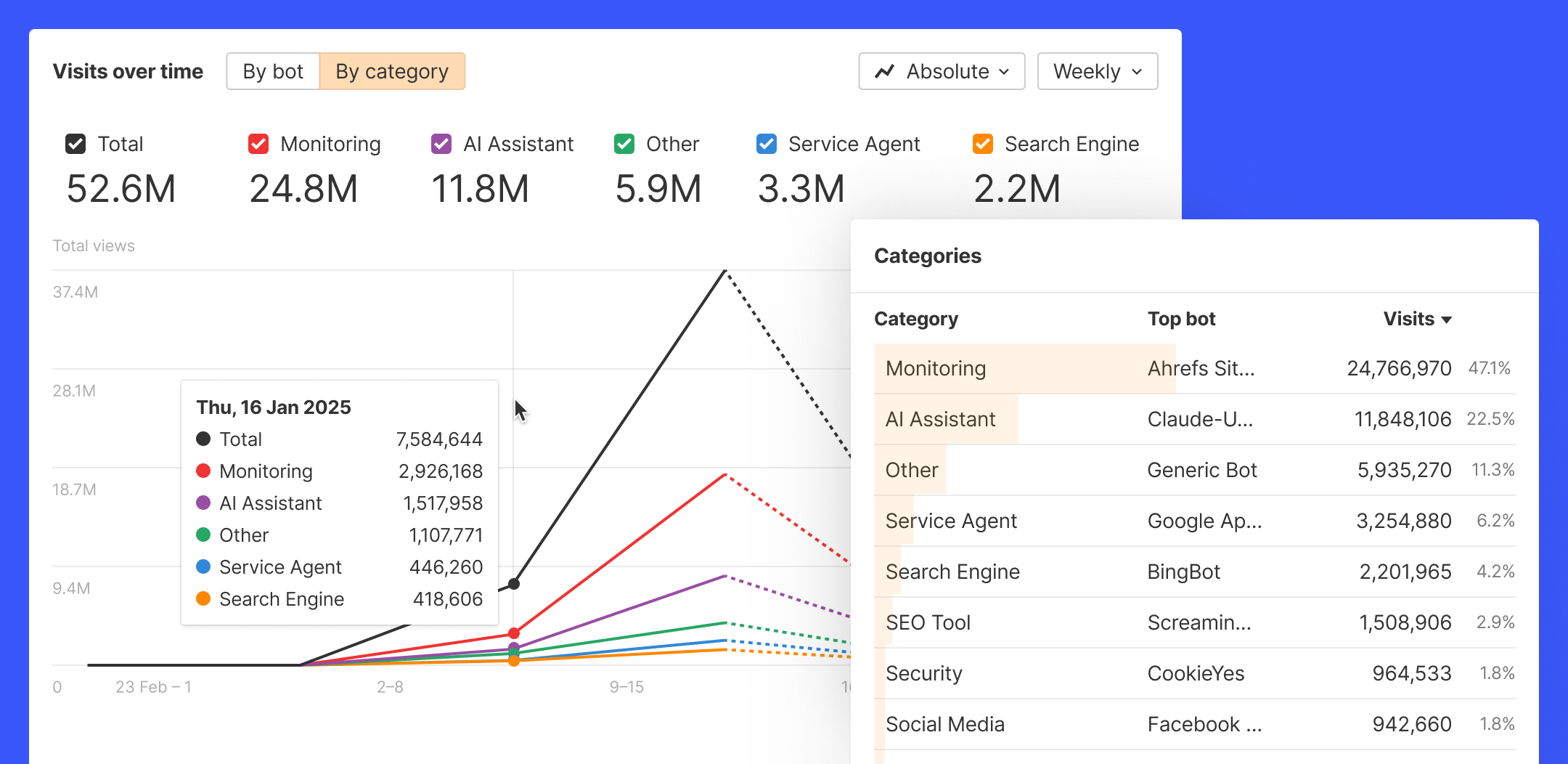Click the red Monitoring dot in the tooltip

tap(202, 471)
